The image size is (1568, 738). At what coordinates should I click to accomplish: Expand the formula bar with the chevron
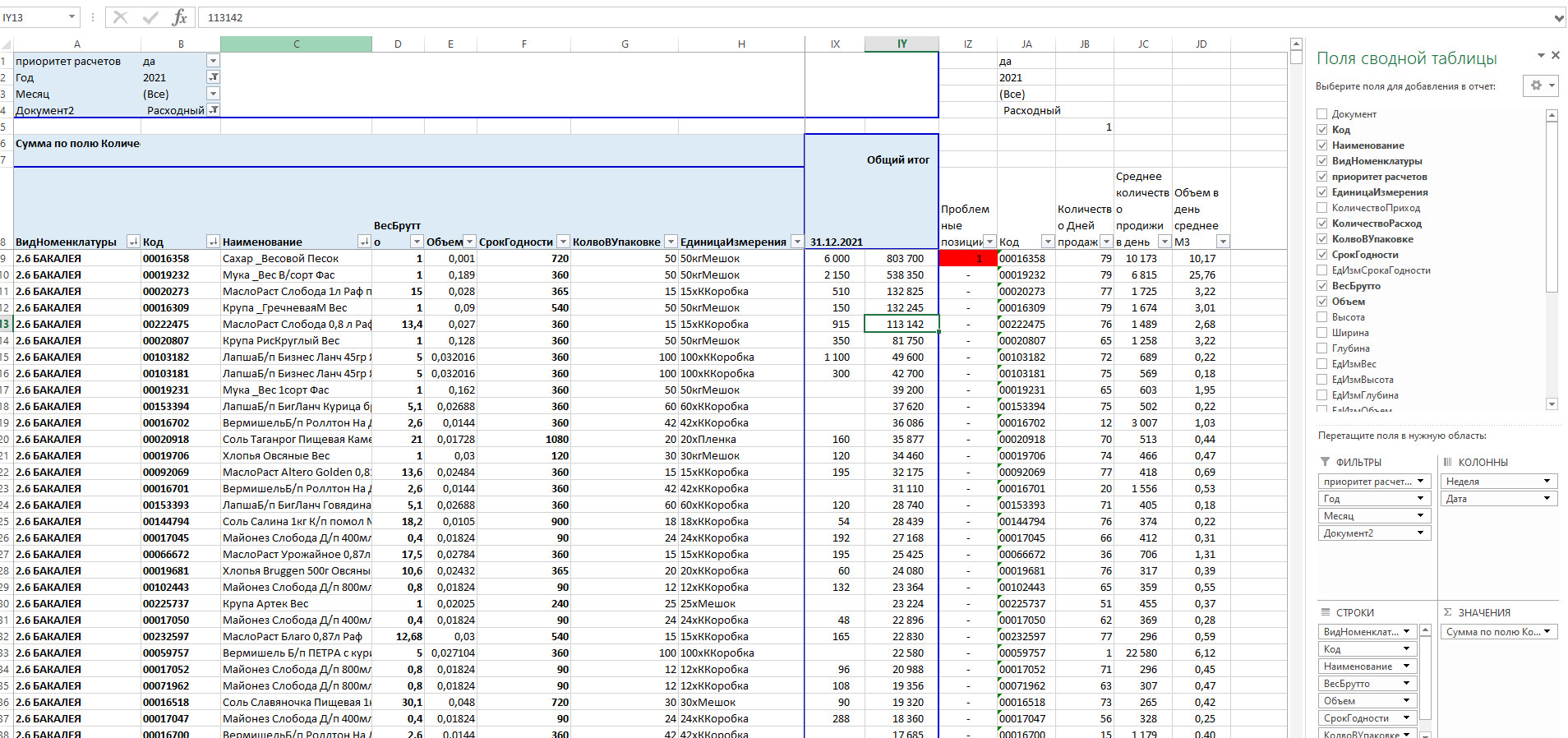pos(1559,18)
